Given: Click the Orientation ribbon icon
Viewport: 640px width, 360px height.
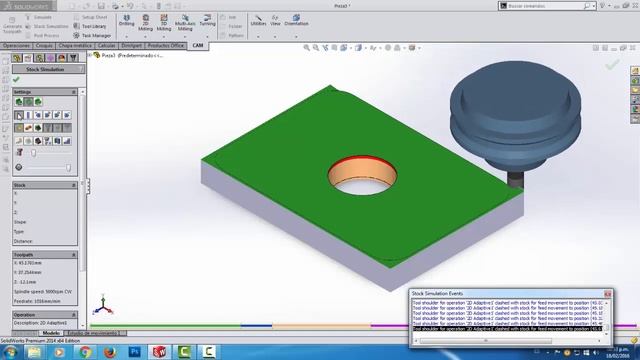Looking at the screenshot, I should pos(296,20).
